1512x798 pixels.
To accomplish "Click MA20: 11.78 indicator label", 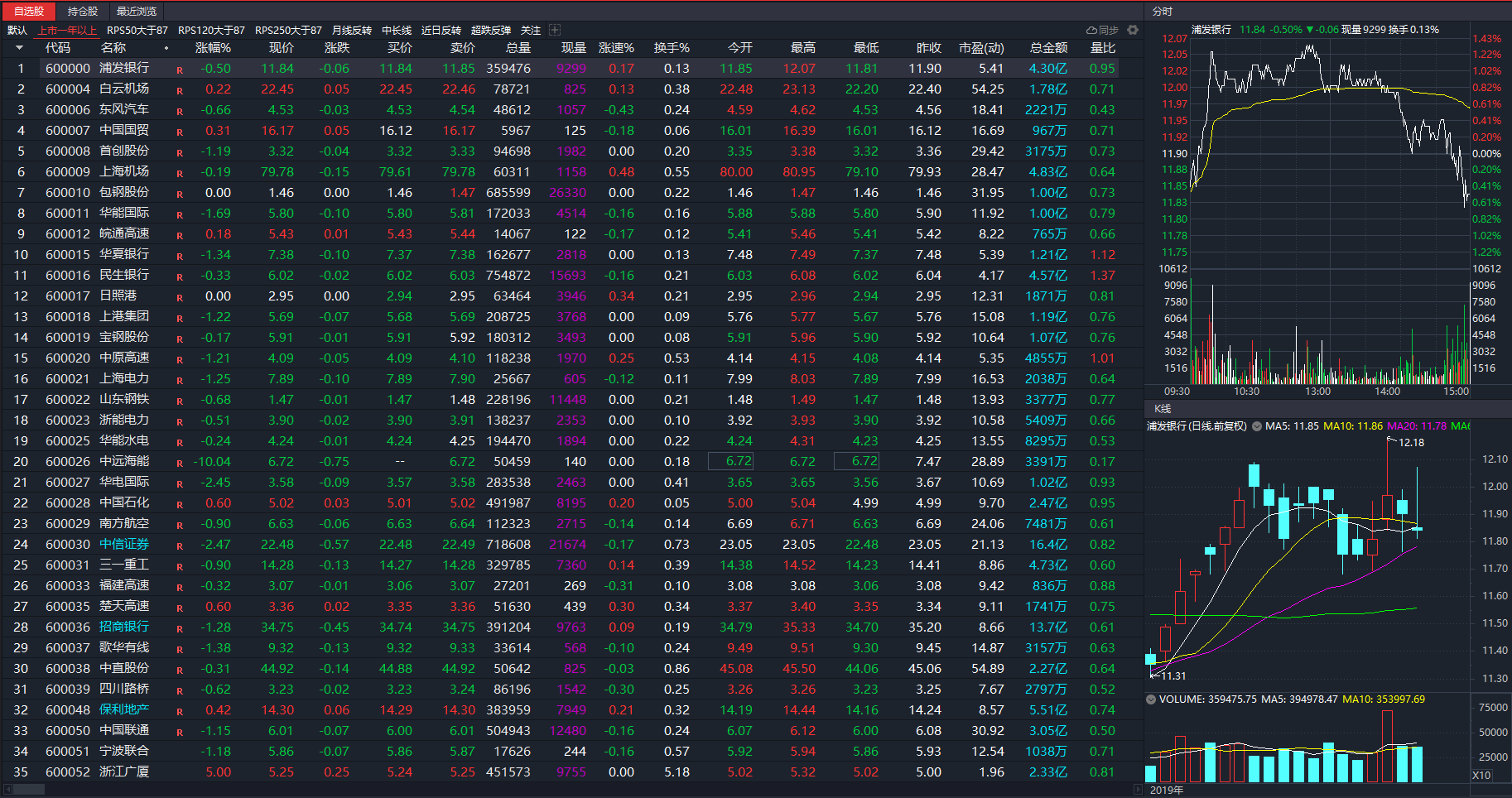I will 1417,426.
